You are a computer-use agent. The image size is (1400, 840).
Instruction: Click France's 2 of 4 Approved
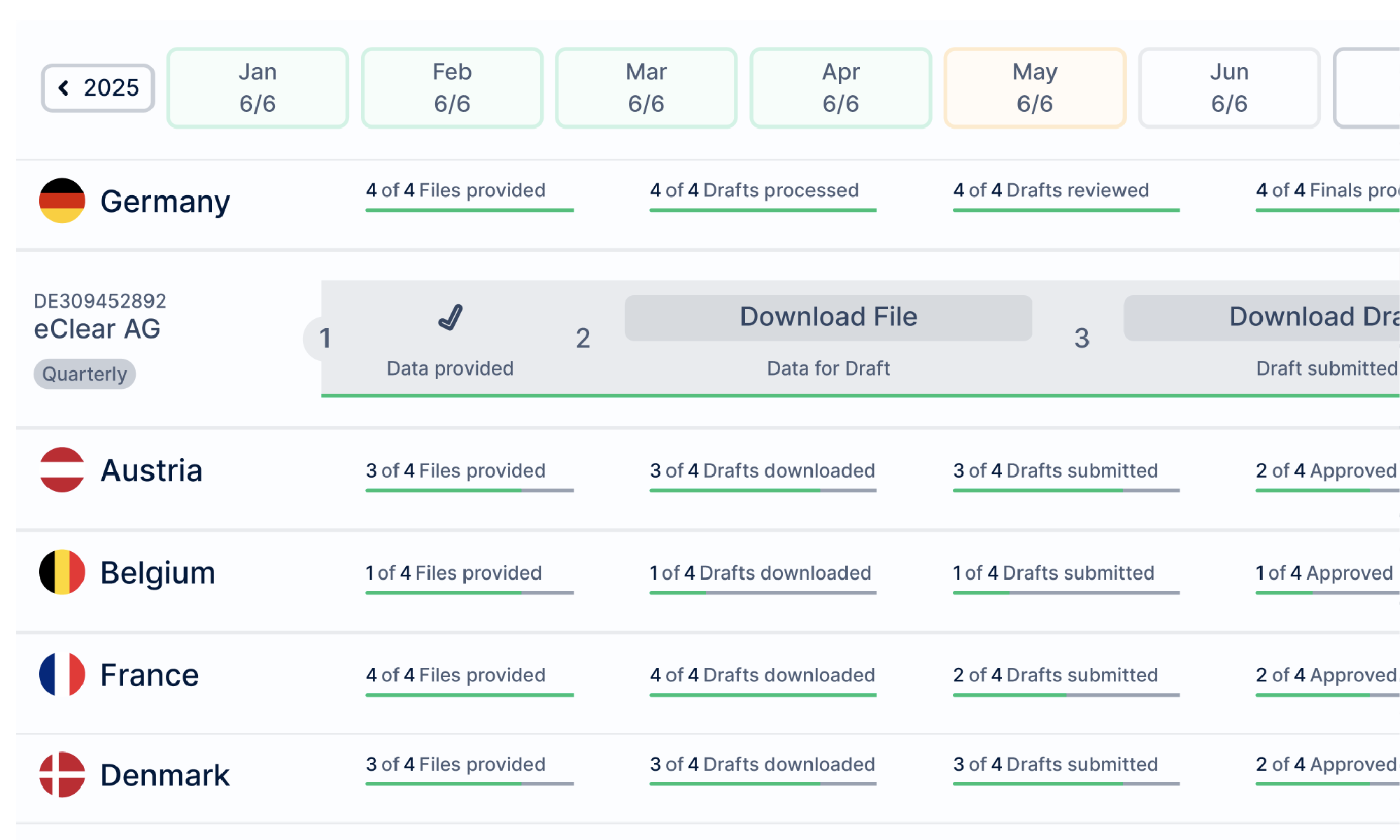click(x=1328, y=681)
